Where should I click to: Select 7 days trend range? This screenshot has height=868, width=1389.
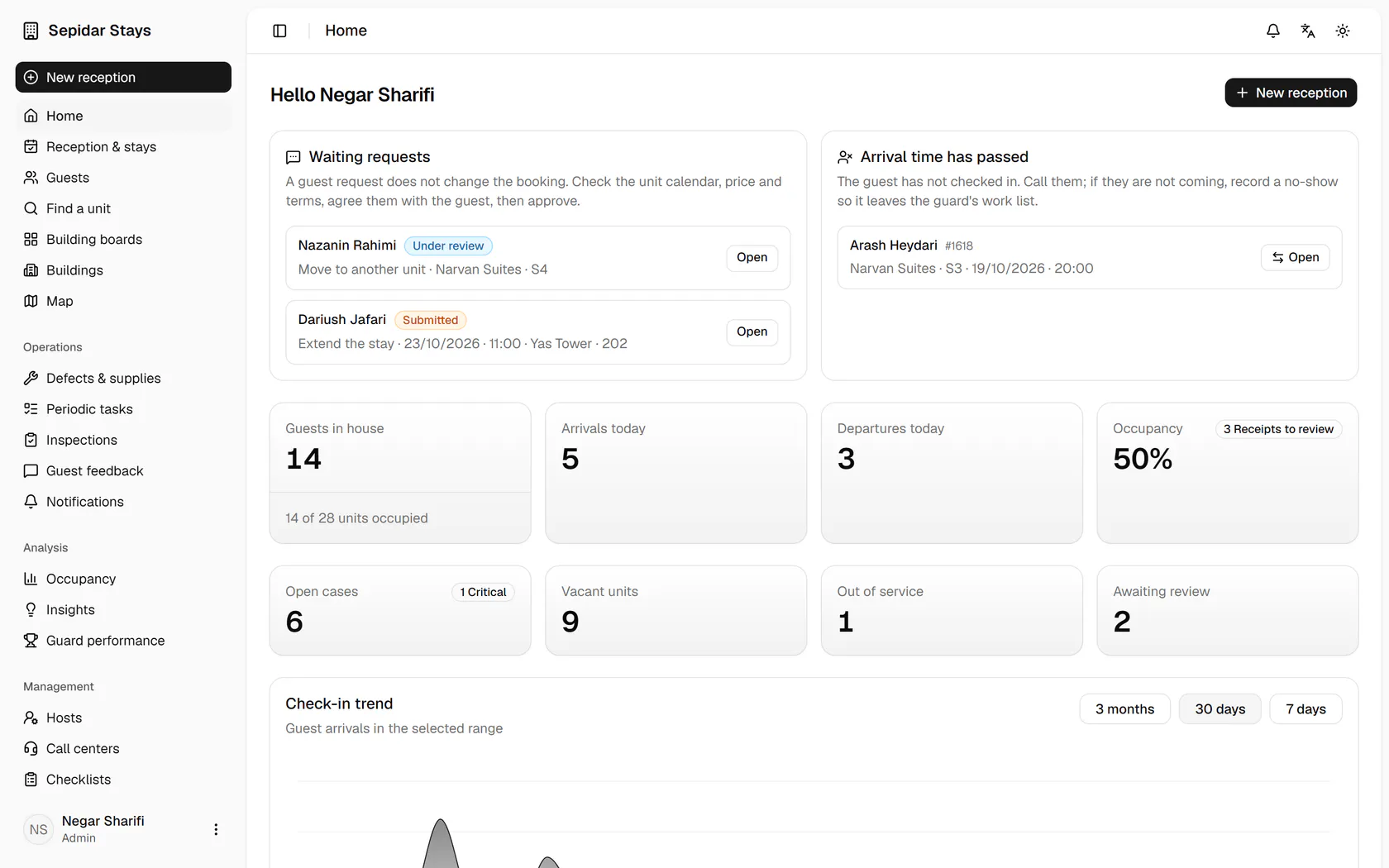1305,709
